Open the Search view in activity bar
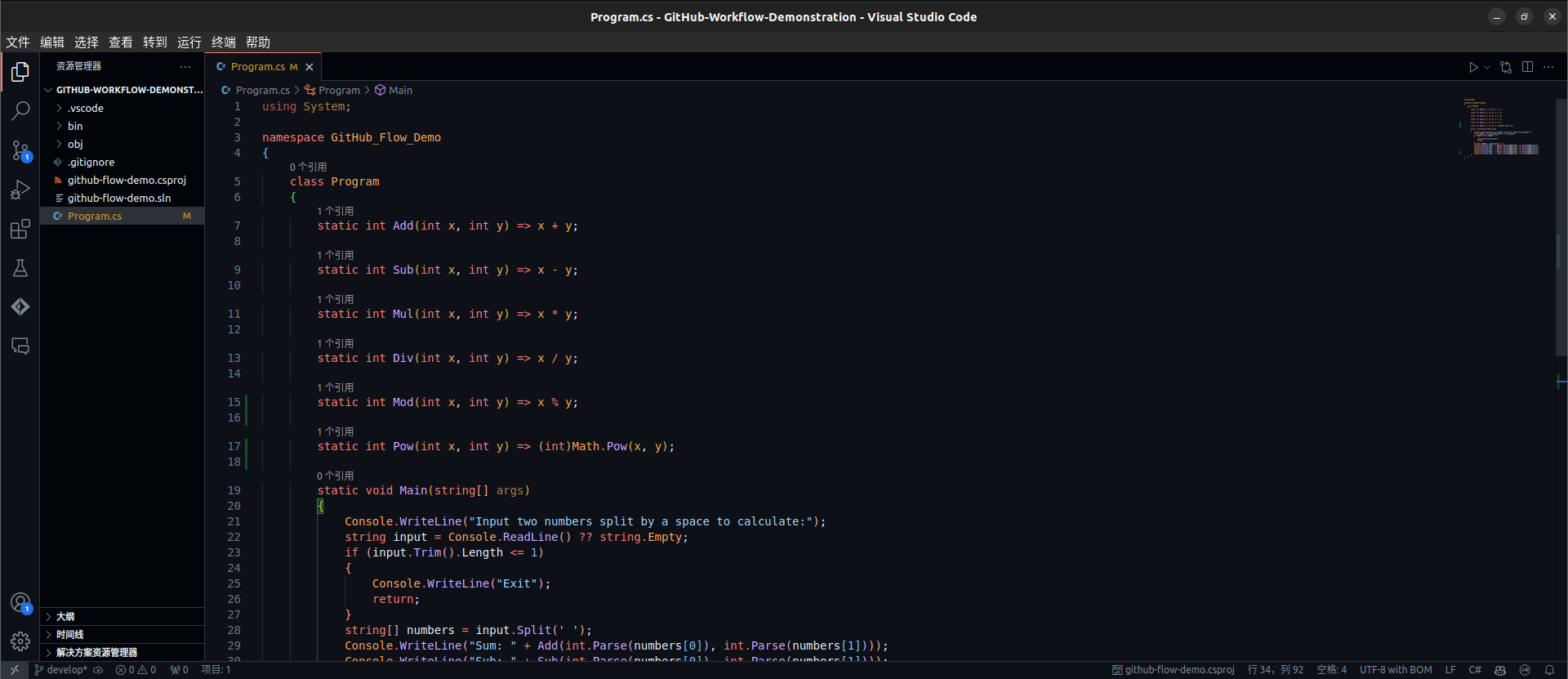This screenshot has width=1568, height=679. coord(20,110)
